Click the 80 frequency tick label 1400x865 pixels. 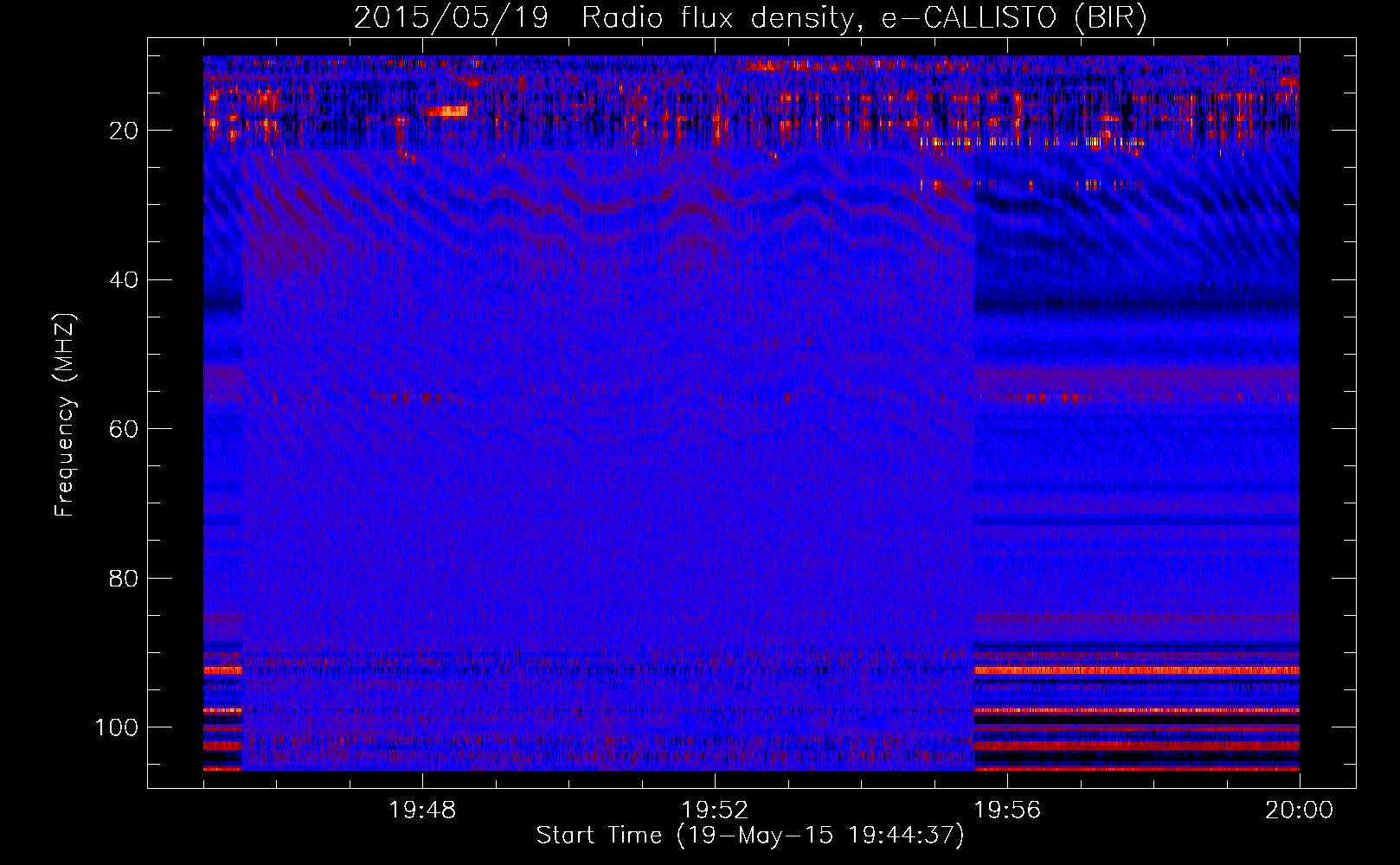pos(124,578)
